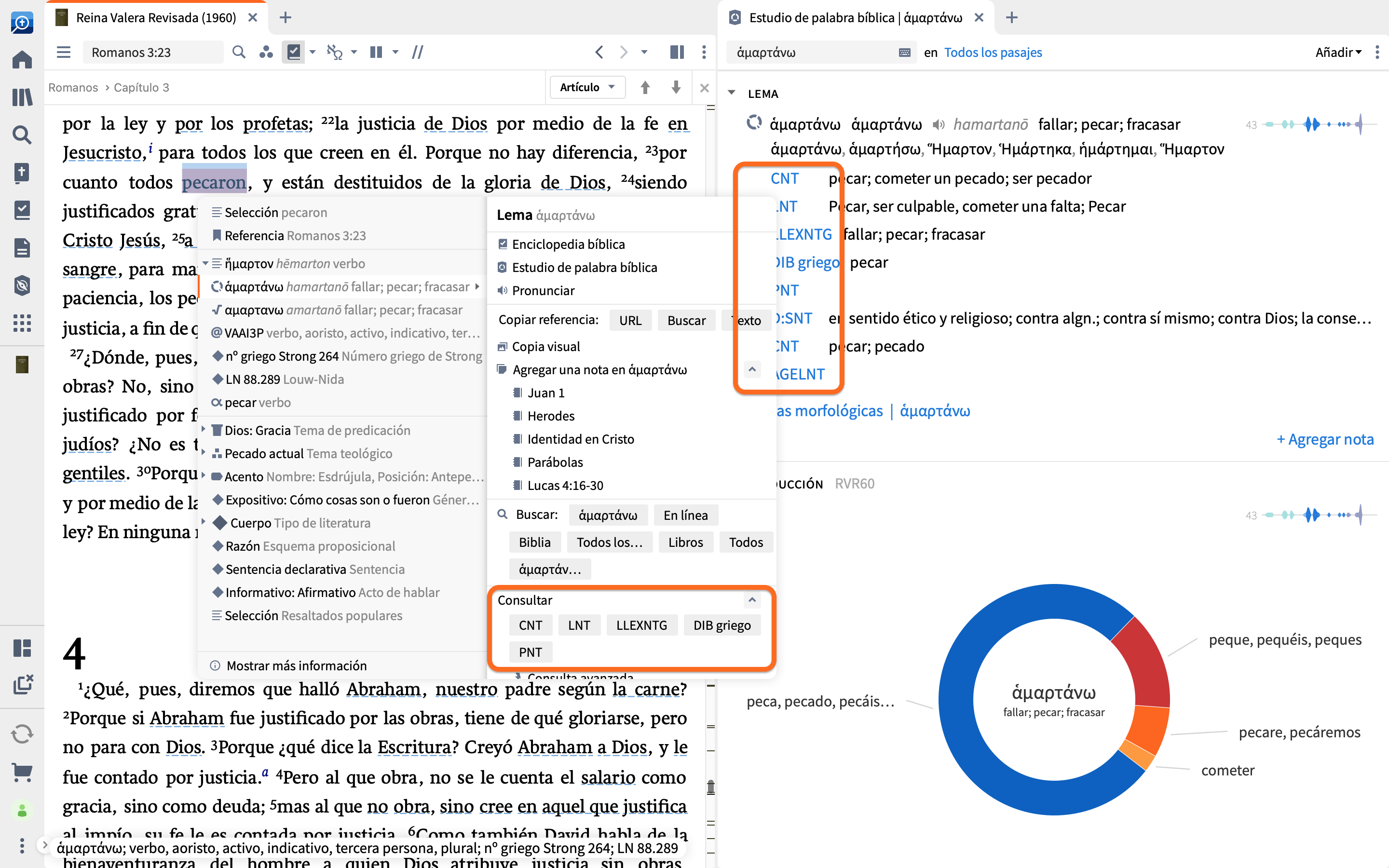
Task: Click the search magnifier in Bible toolbar
Action: pyautogui.click(x=239, y=52)
